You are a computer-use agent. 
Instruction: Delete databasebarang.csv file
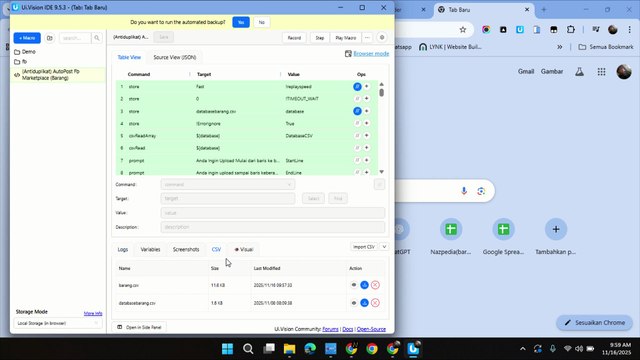tap(375, 303)
